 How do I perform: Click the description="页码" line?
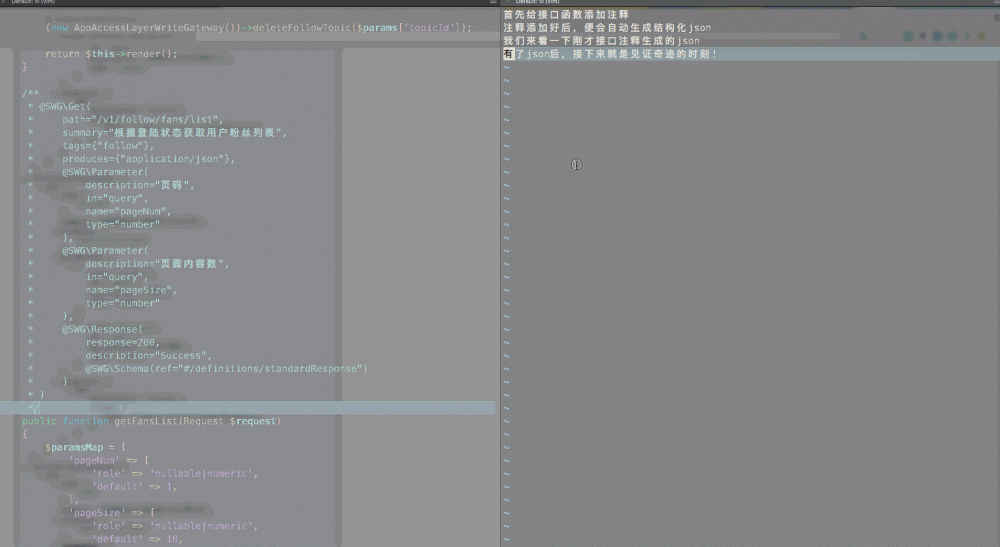click(x=140, y=185)
